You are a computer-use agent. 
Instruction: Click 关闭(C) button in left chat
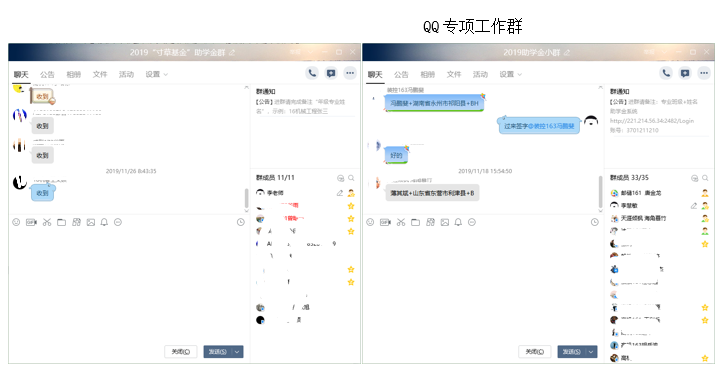181,352
